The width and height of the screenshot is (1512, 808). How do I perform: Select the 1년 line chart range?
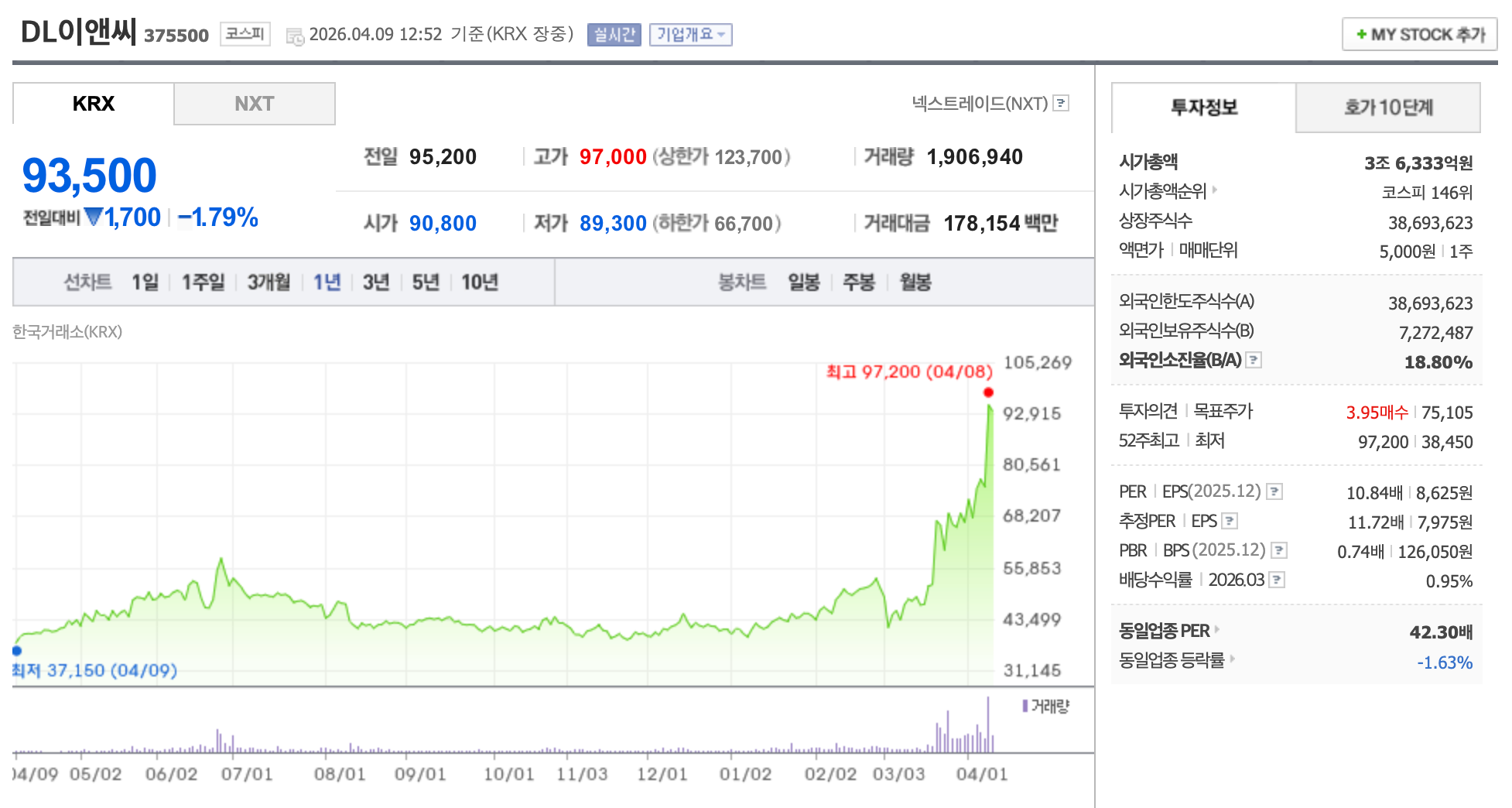tap(327, 282)
